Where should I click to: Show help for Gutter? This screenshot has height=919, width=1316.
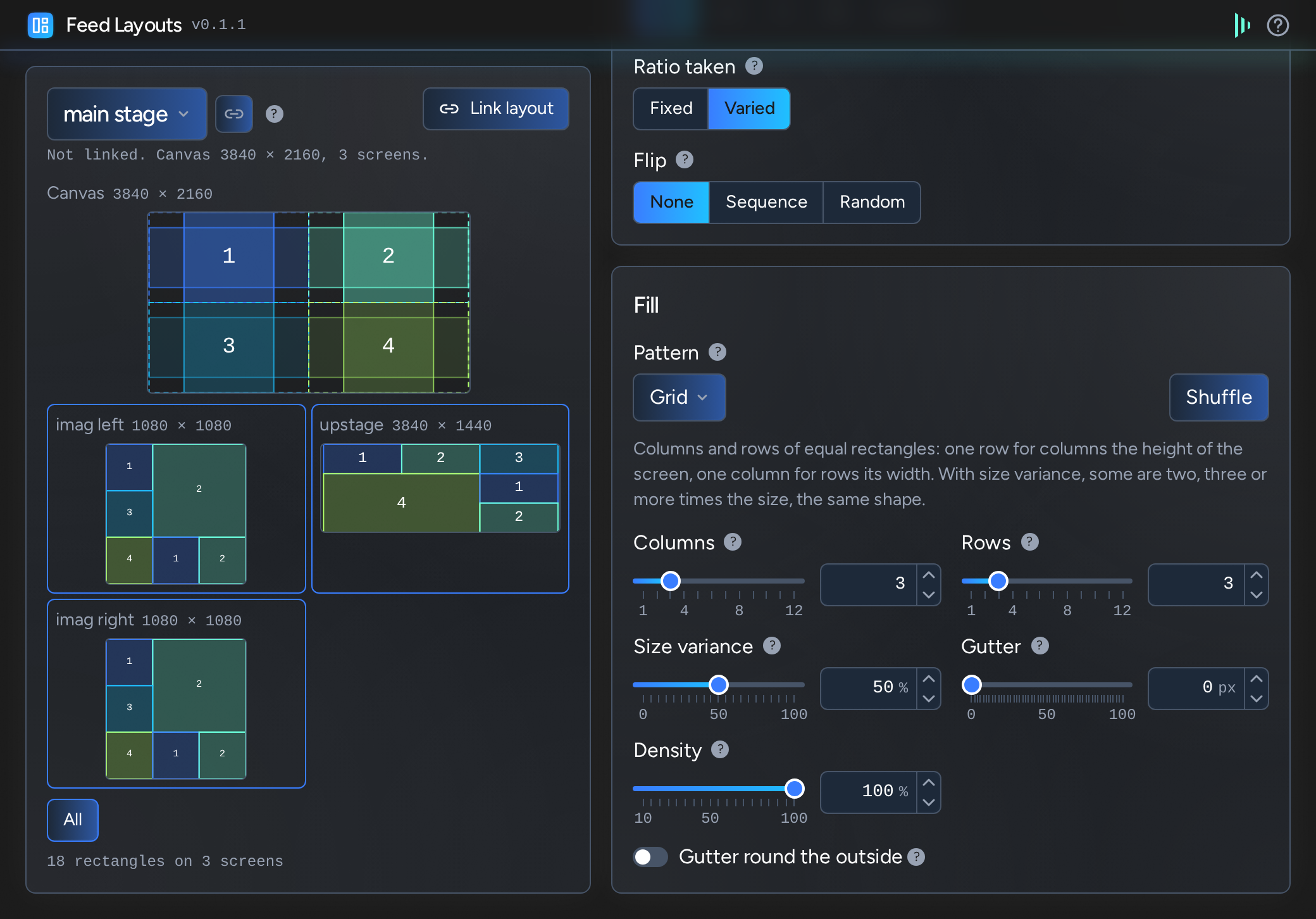(x=1040, y=646)
